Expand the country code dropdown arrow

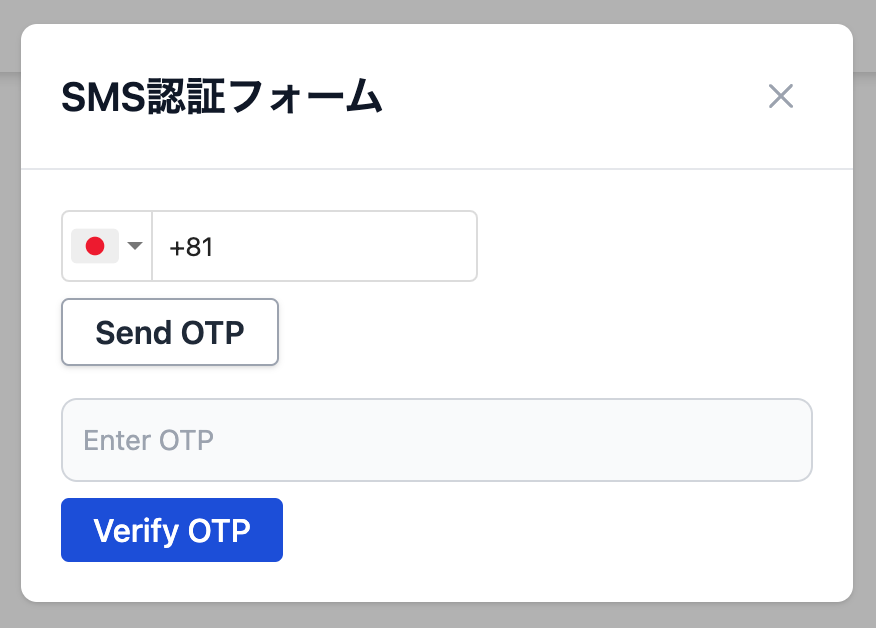click(x=135, y=247)
